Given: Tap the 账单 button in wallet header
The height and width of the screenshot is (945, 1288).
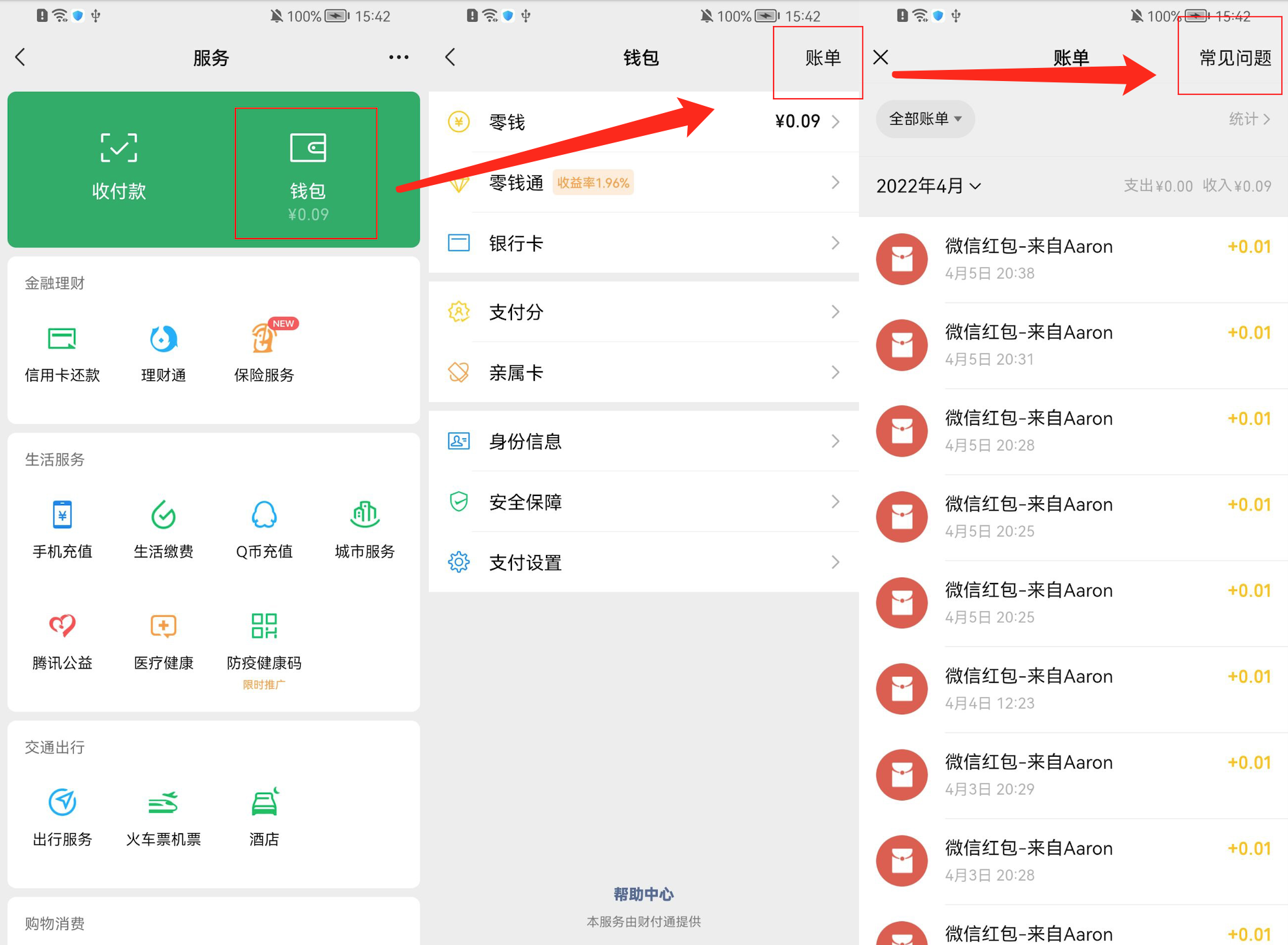Looking at the screenshot, I should point(822,58).
